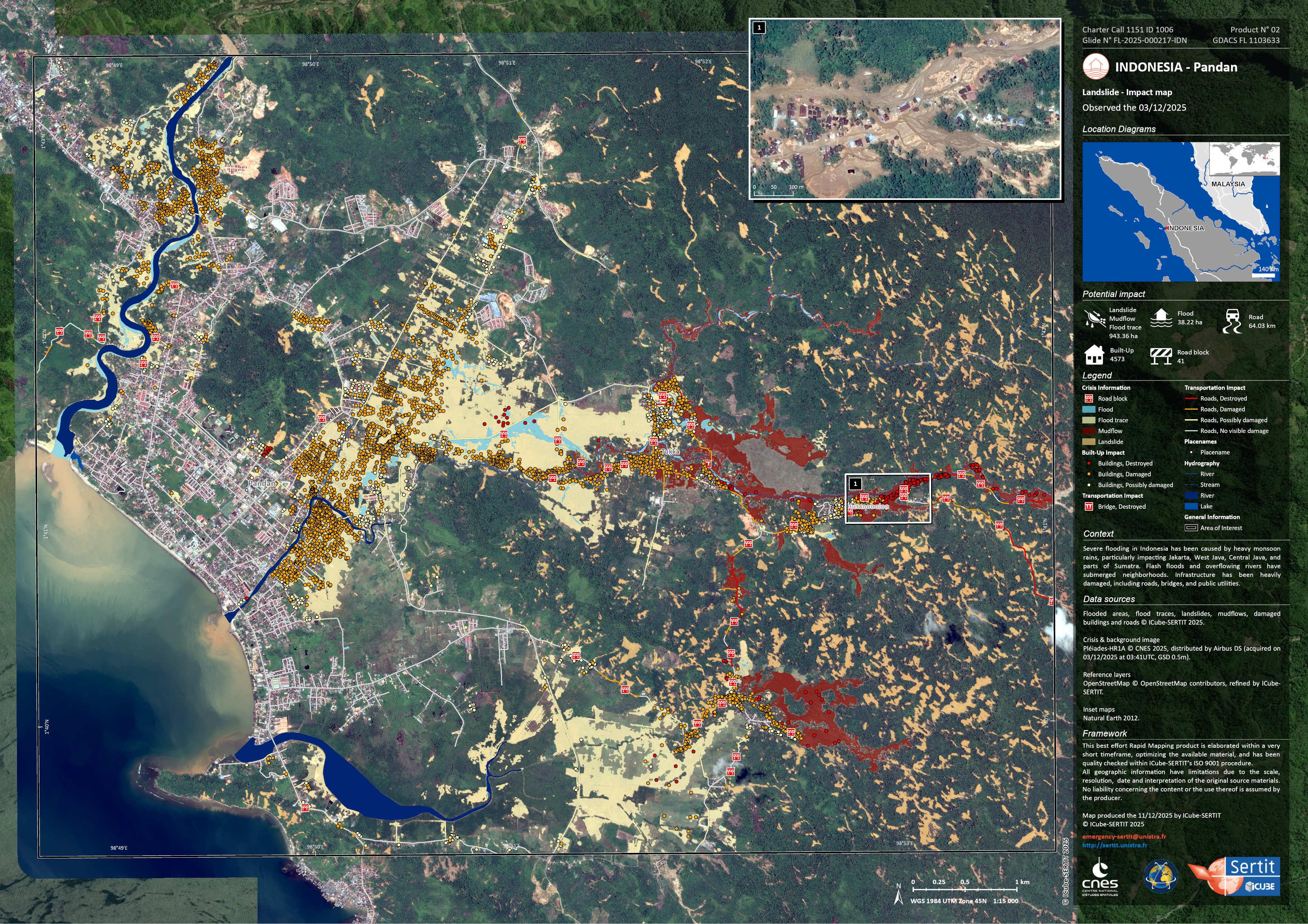Click the red disaster icon beside INDONESIA - Pandan
Screen dimensions: 1308x924
click(x=1095, y=67)
